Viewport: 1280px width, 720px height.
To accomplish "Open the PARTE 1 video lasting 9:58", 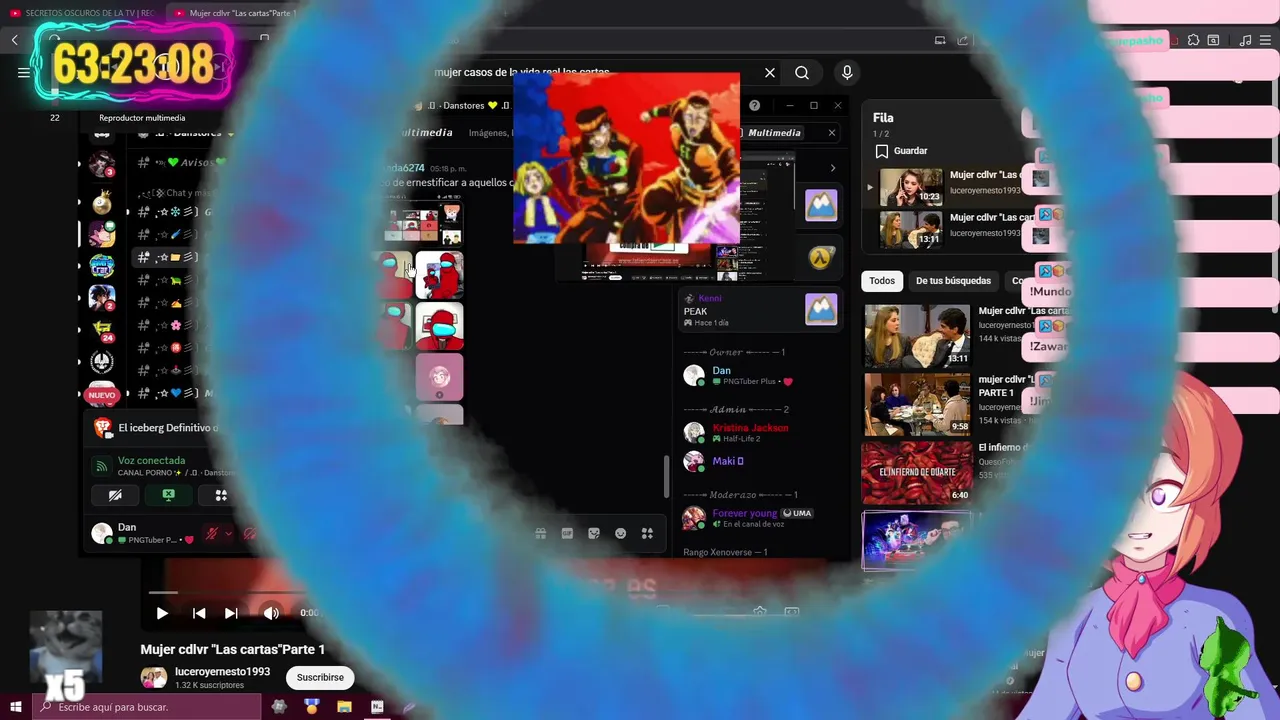I will 917,404.
